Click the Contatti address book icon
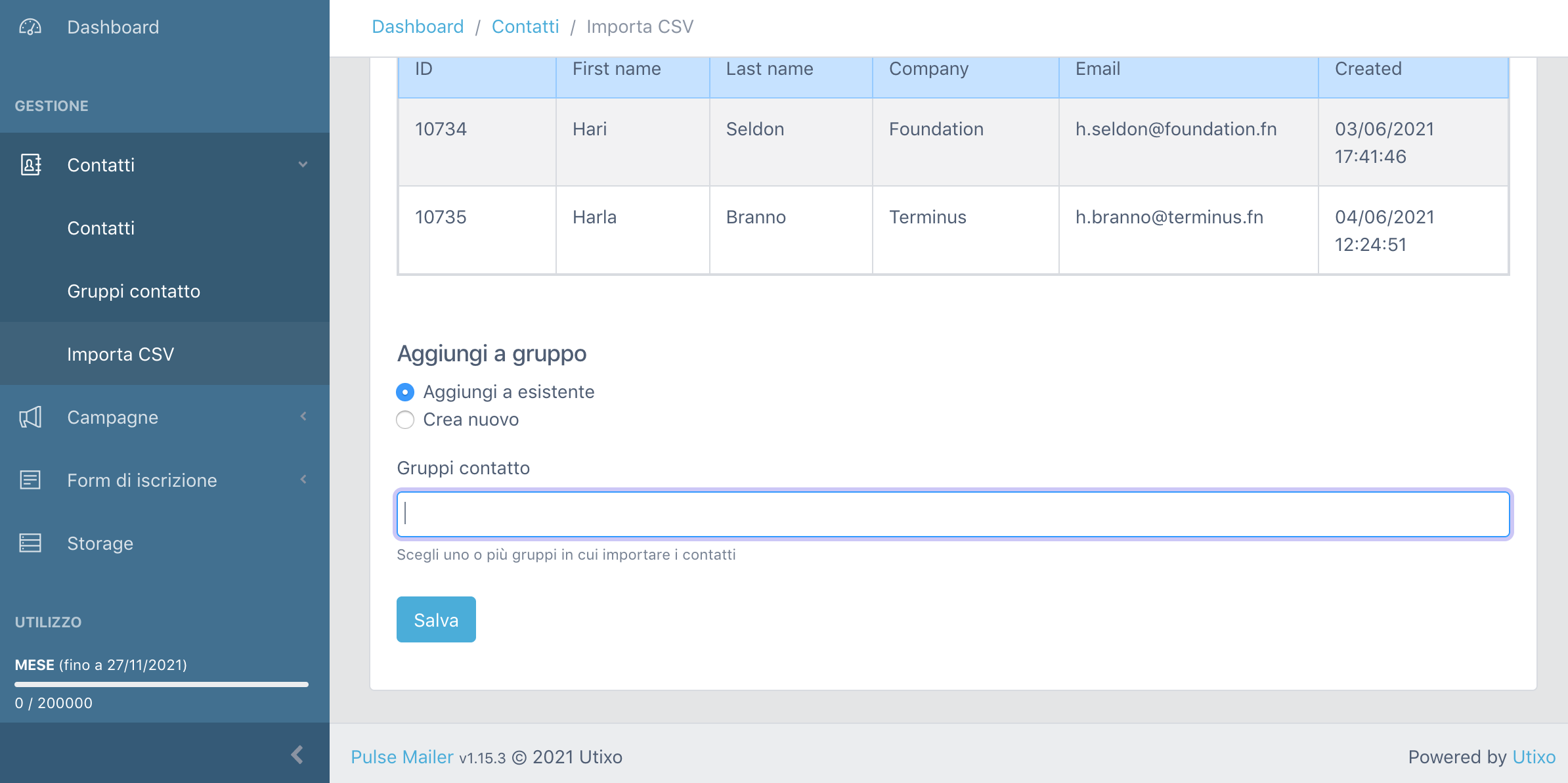The width and height of the screenshot is (1568, 783). 30,165
